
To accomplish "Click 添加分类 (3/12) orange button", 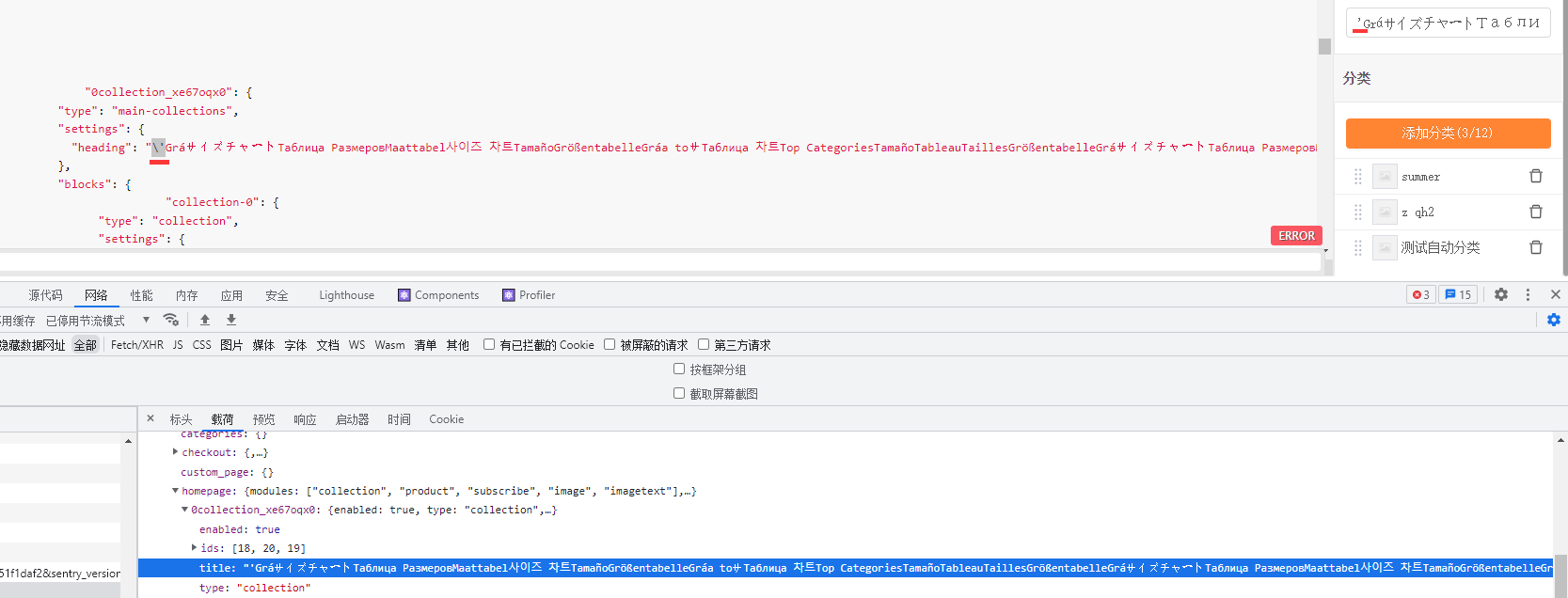I will click(1448, 134).
